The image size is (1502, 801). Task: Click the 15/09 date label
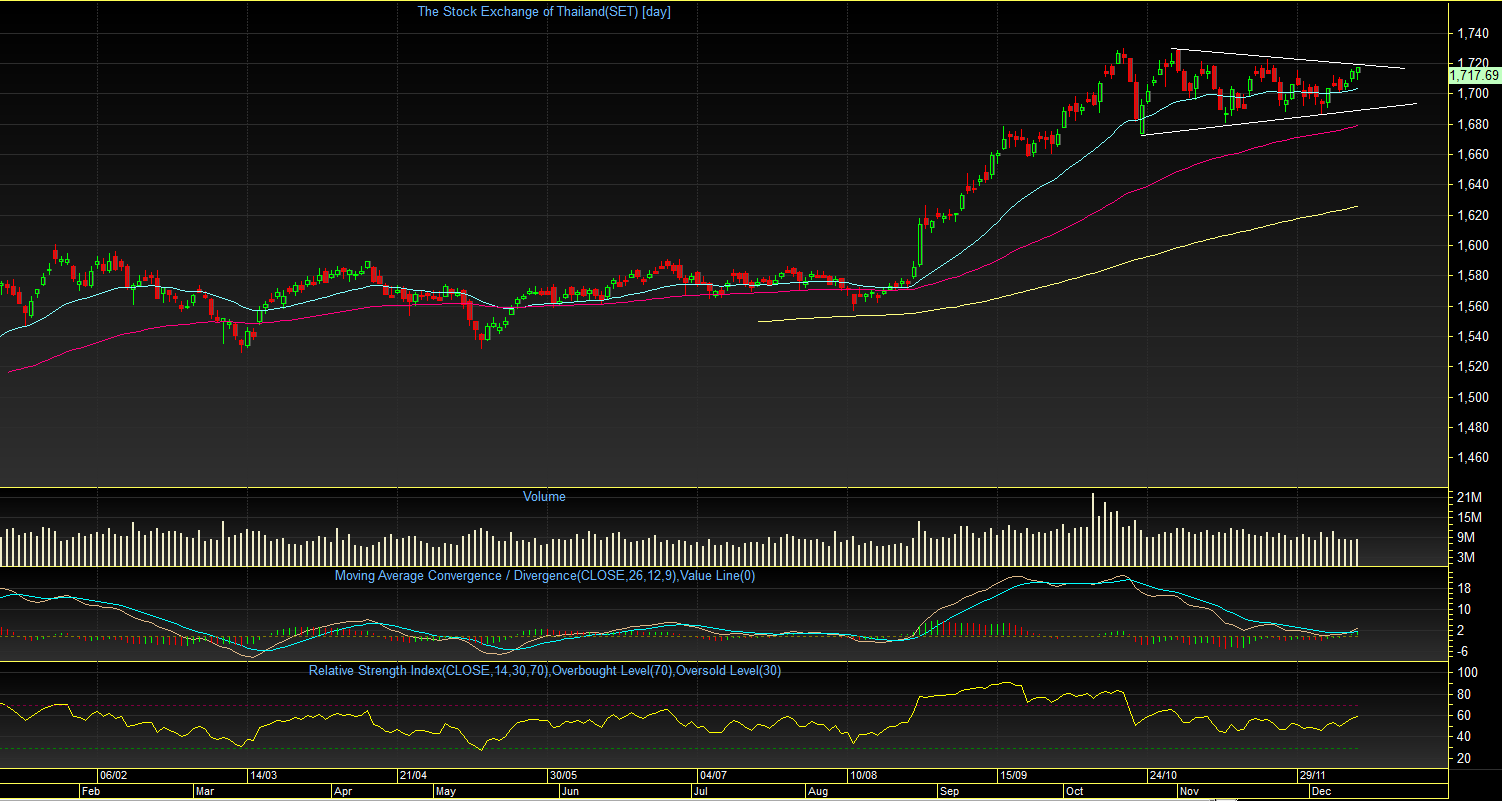(x=1013, y=775)
